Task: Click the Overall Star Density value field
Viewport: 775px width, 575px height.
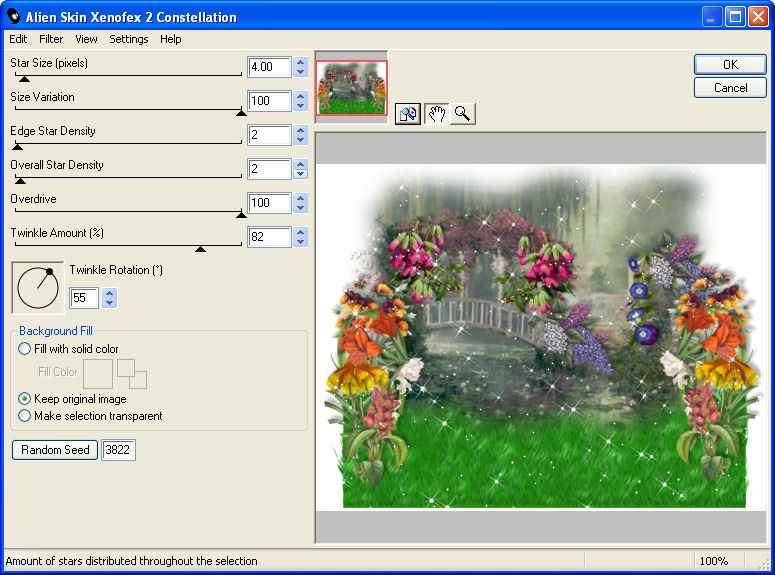Action: [x=269, y=169]
